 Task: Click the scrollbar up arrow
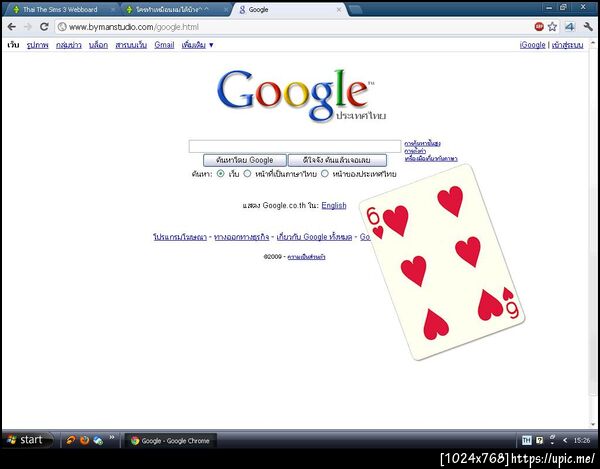tap(593, 43)
